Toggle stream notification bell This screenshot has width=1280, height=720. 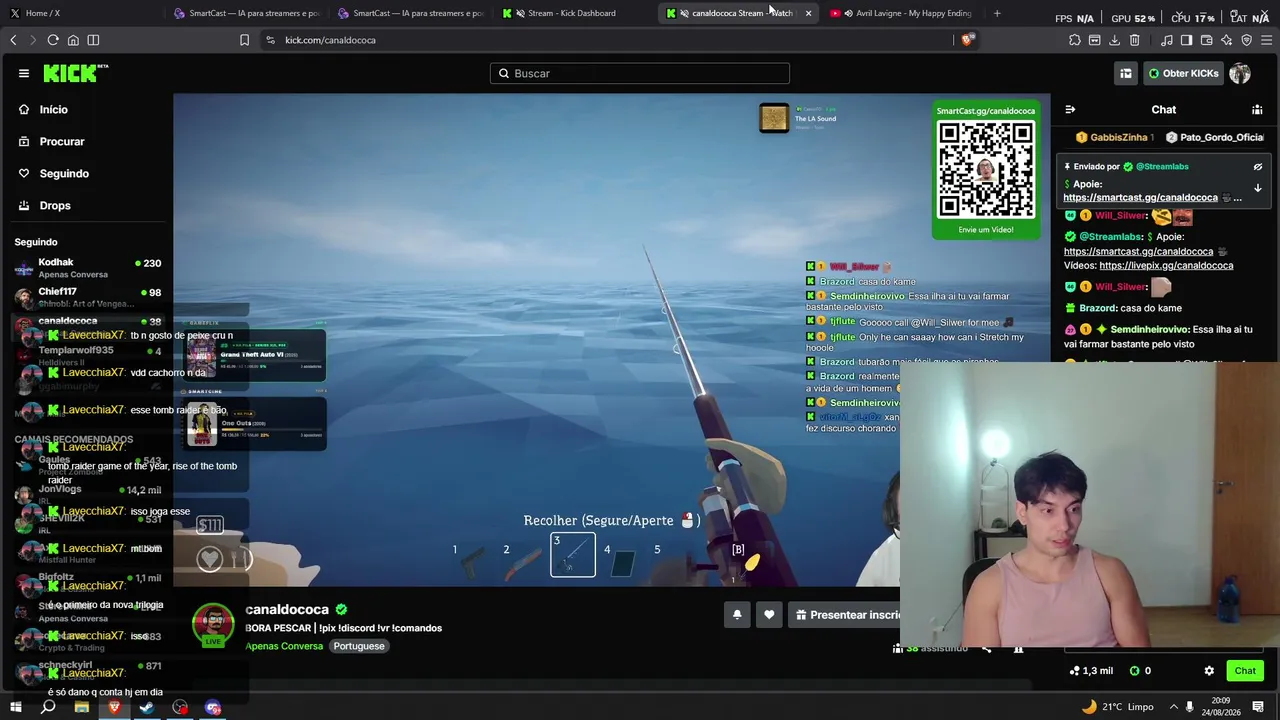coord(737,615)
